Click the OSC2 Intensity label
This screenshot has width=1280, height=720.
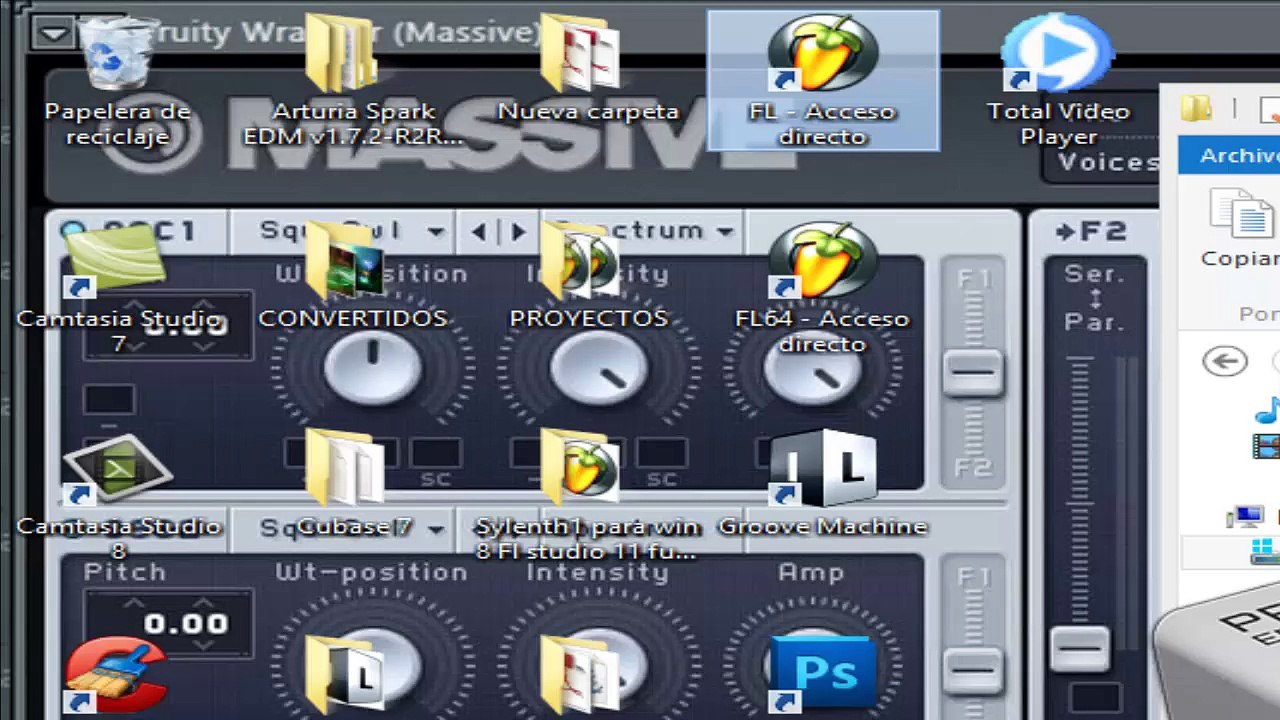597,572
